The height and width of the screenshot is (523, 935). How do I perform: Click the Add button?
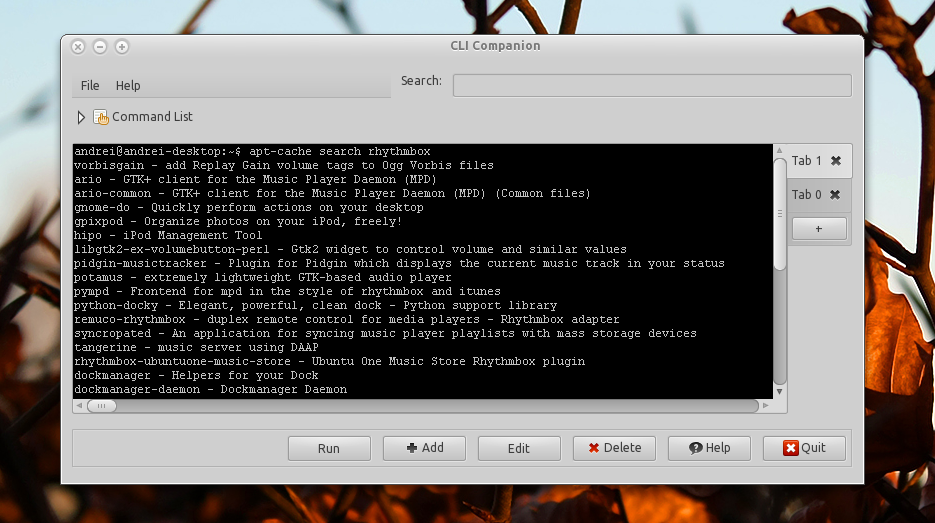(424, 448)
